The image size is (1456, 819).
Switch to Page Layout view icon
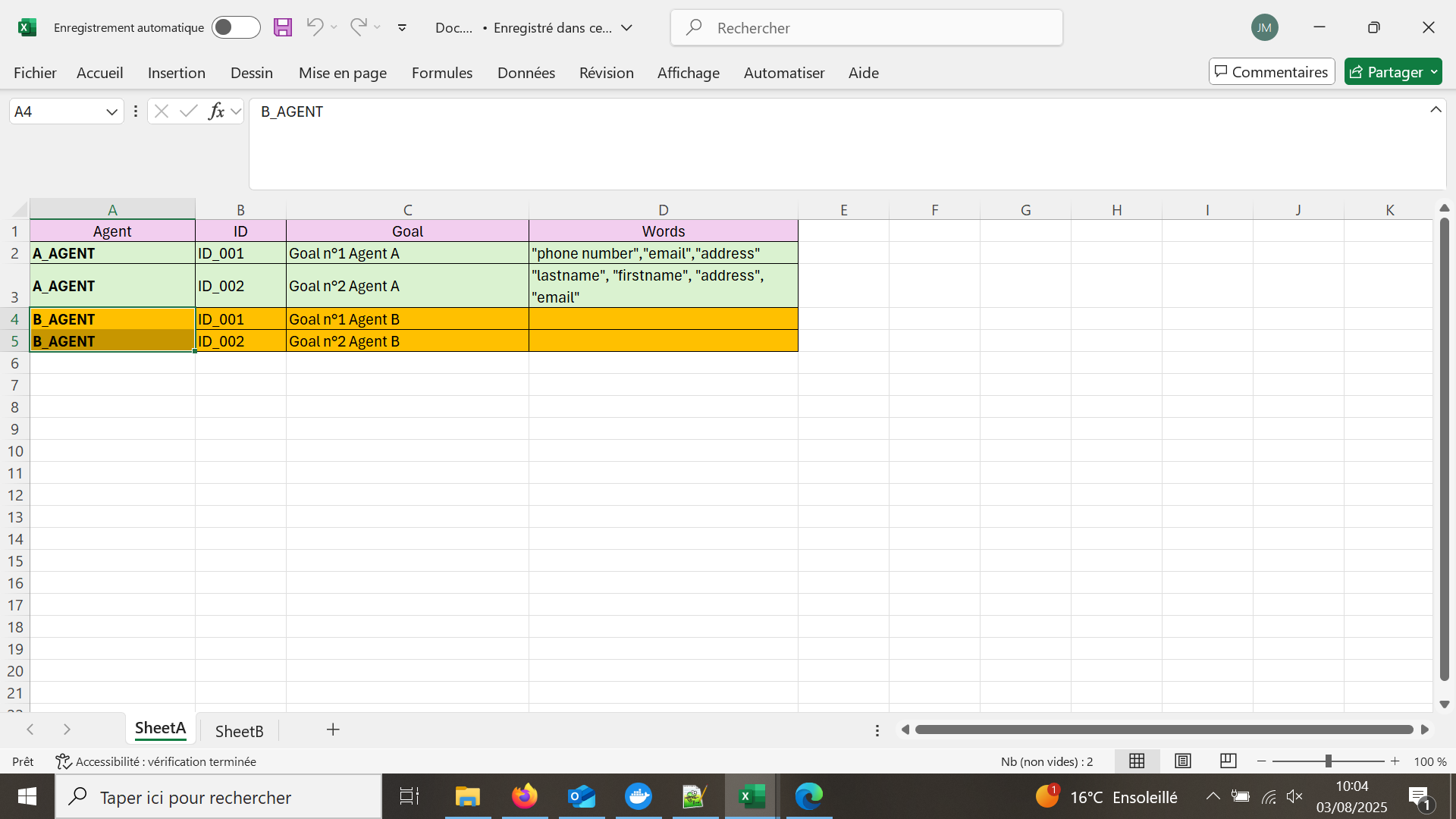point(1182,761)
